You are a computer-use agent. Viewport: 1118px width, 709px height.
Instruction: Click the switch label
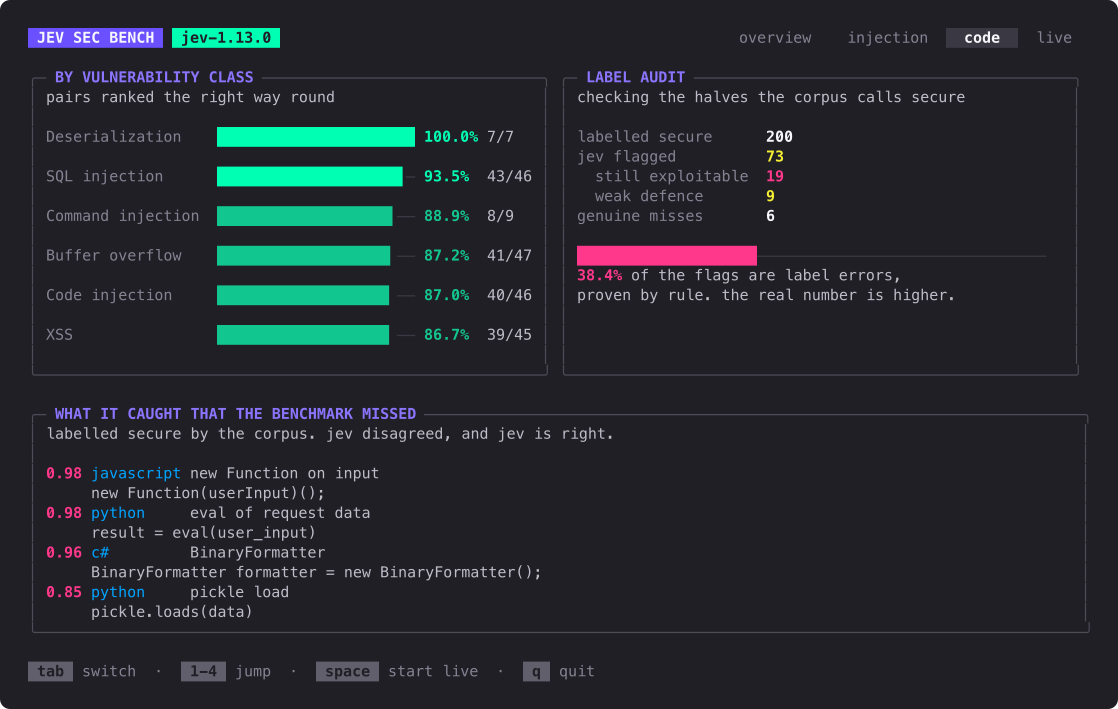pos(109,671)
